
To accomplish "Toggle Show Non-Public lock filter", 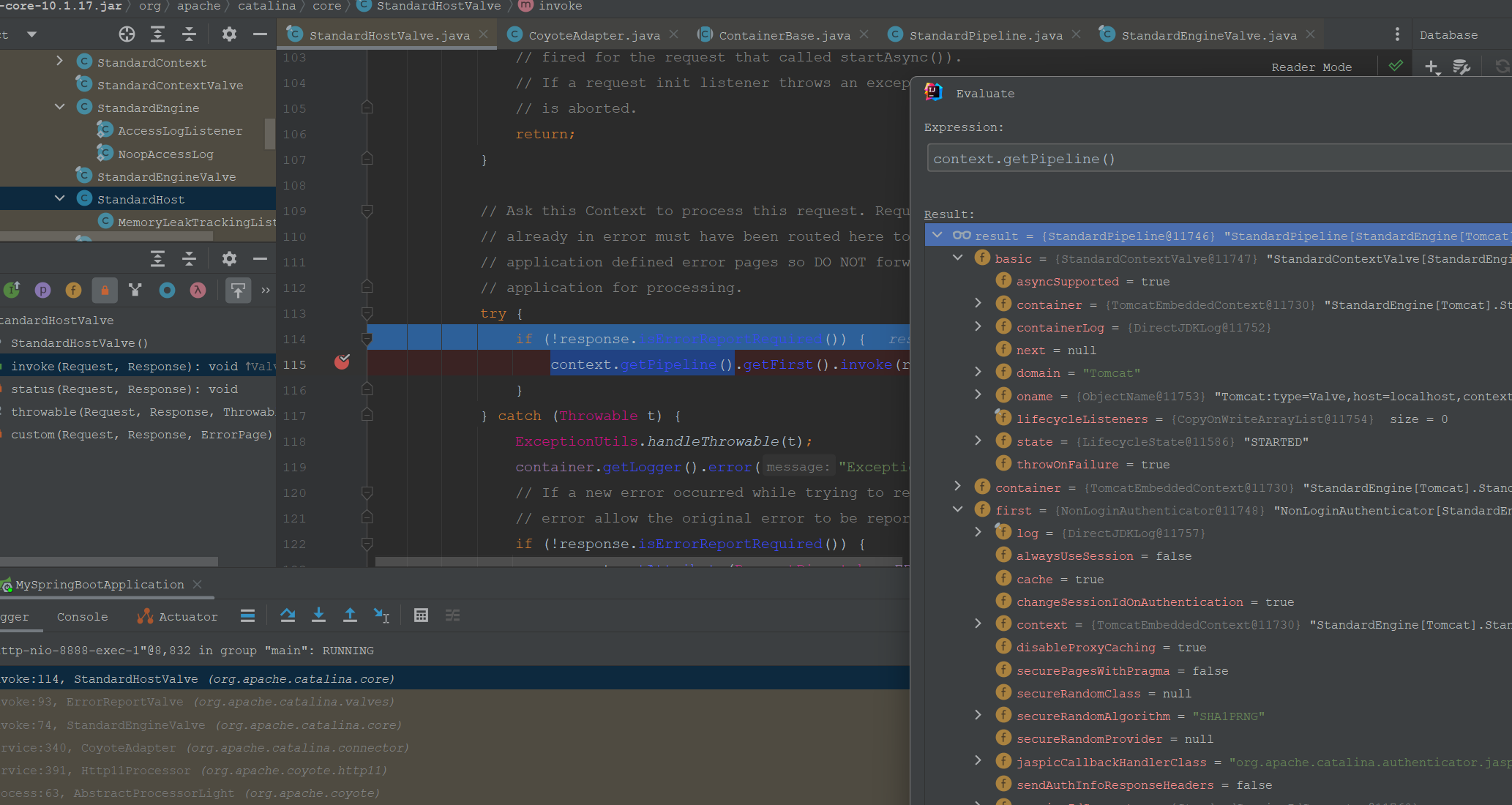I will click(105, 291).
